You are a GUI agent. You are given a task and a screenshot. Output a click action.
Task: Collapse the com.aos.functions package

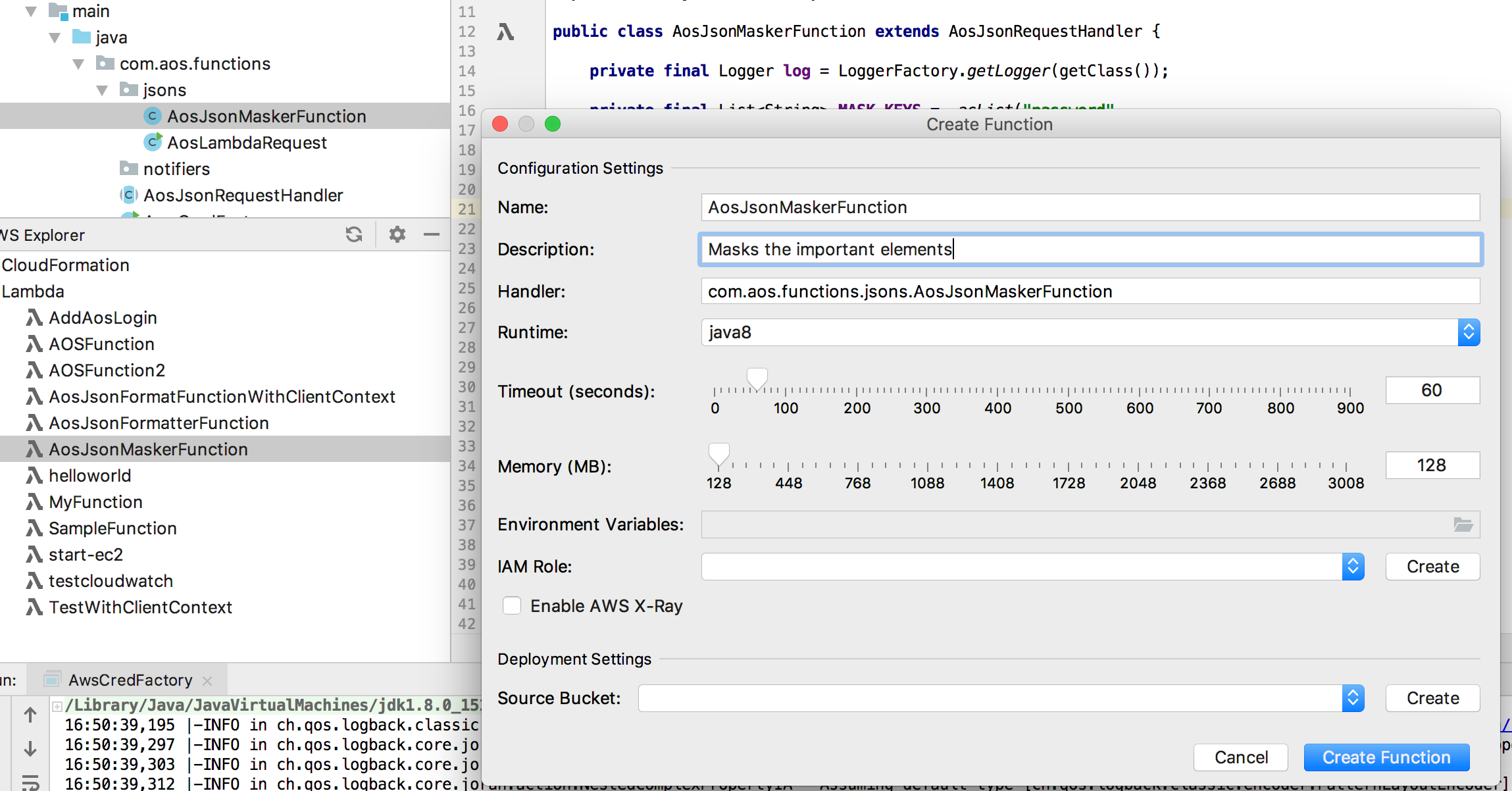[78, 64]
